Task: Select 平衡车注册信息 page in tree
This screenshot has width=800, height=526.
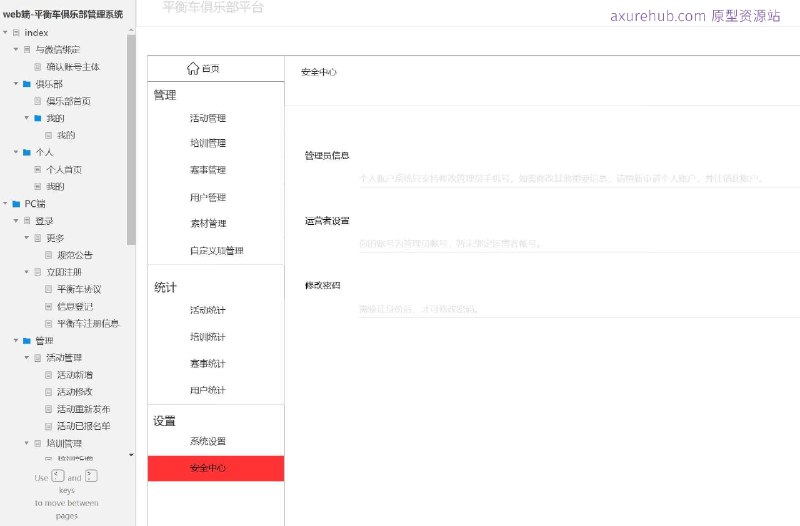Action: point(88,323)
